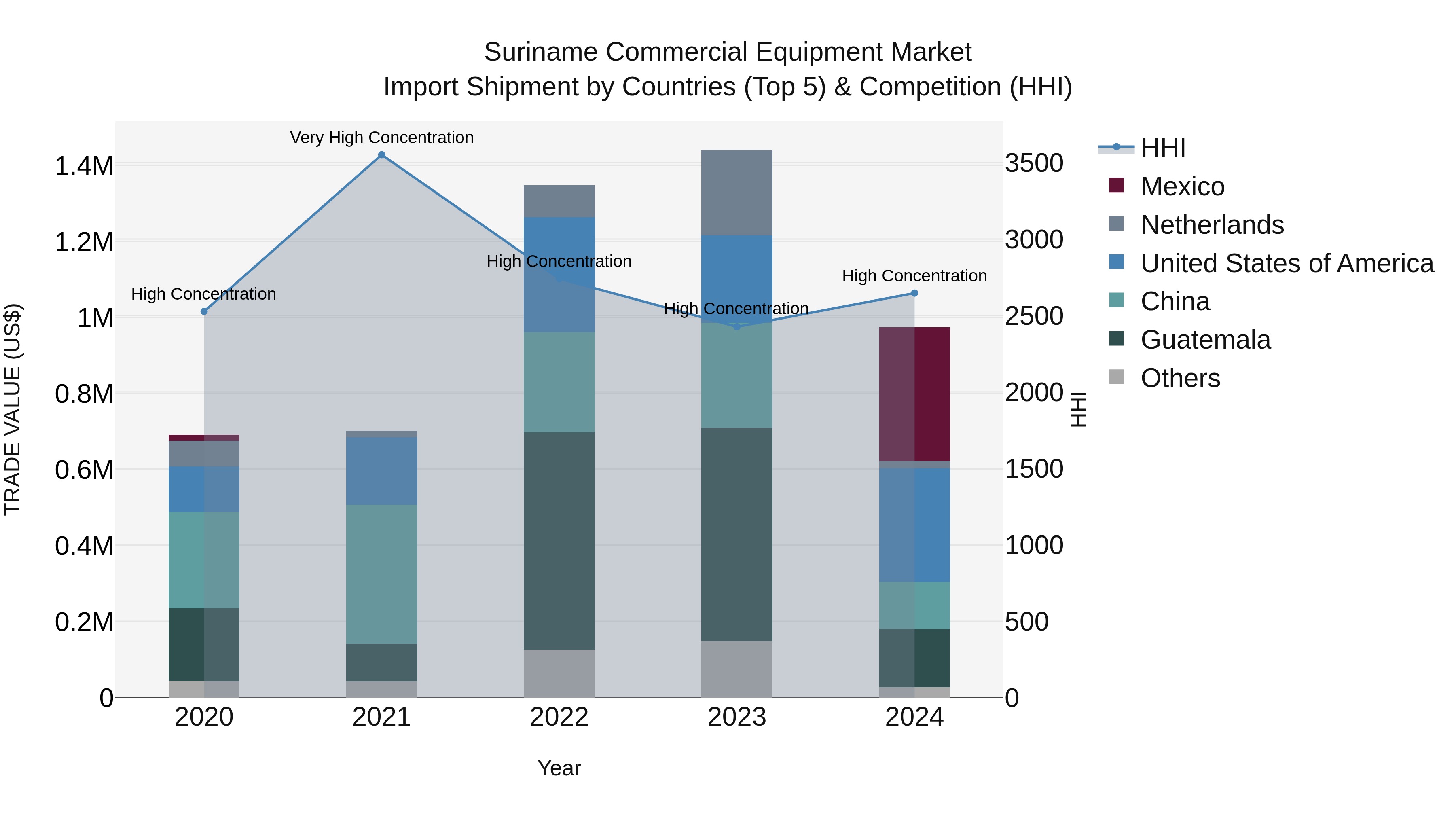Toggle the HHI legend entry
The width and height of the screenshot is (1456, 819).
coord(1142,148)
